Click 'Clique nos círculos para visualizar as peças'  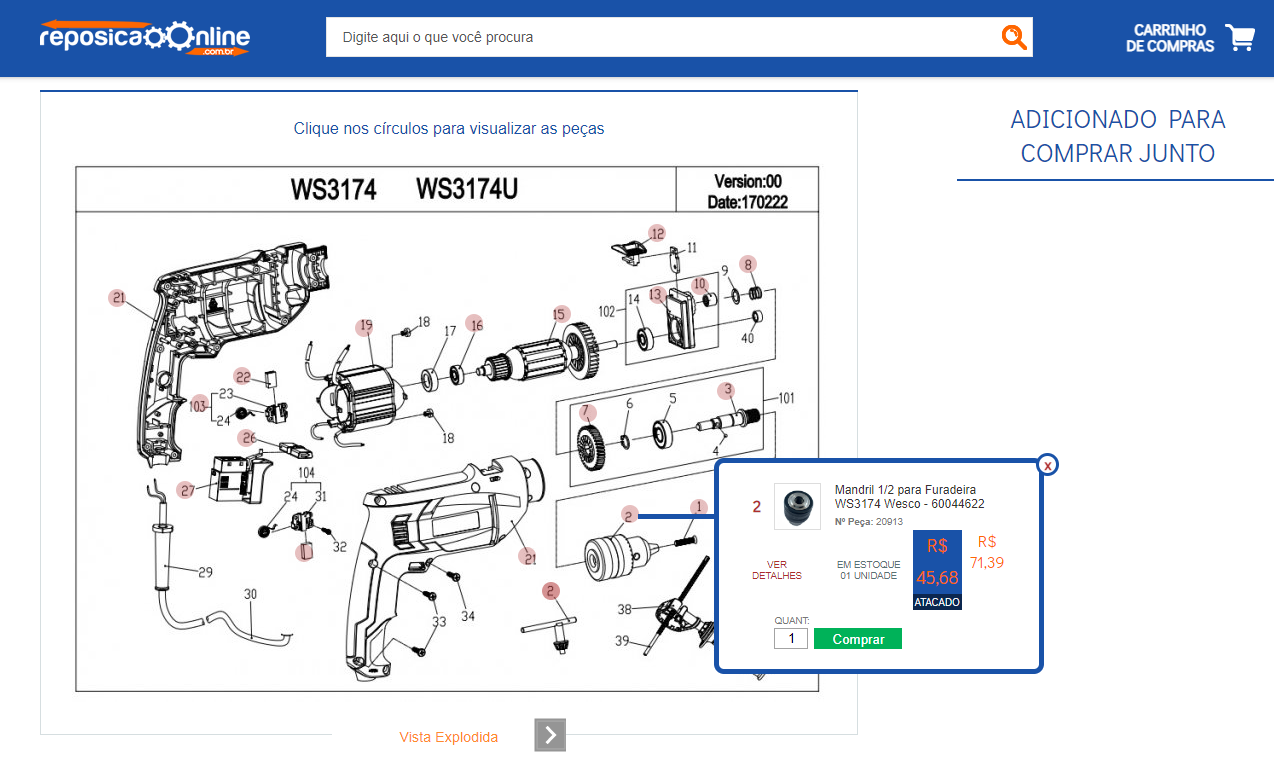(449, 129)
